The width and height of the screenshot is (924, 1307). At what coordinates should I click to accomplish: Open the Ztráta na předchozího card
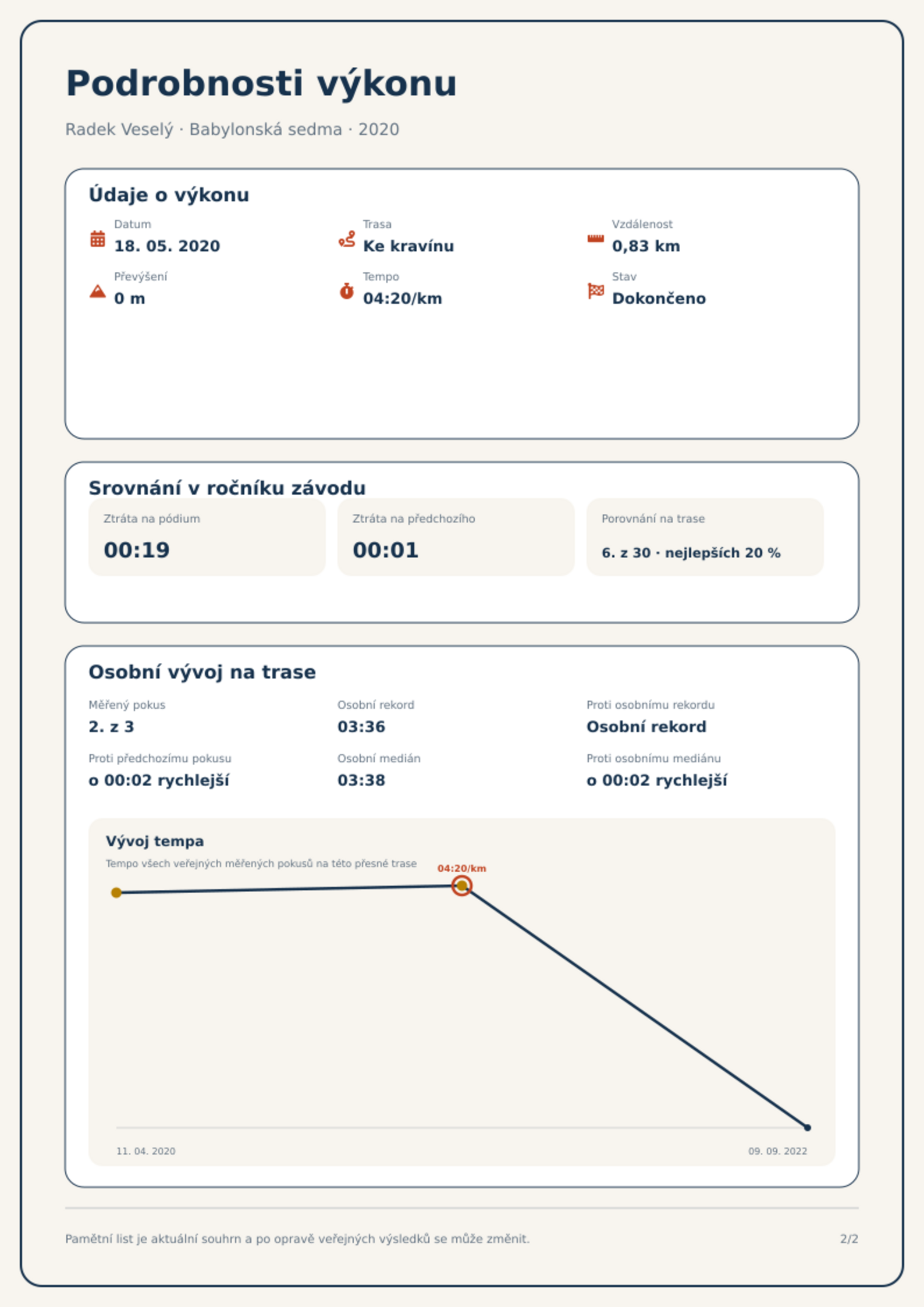[456, 537]
